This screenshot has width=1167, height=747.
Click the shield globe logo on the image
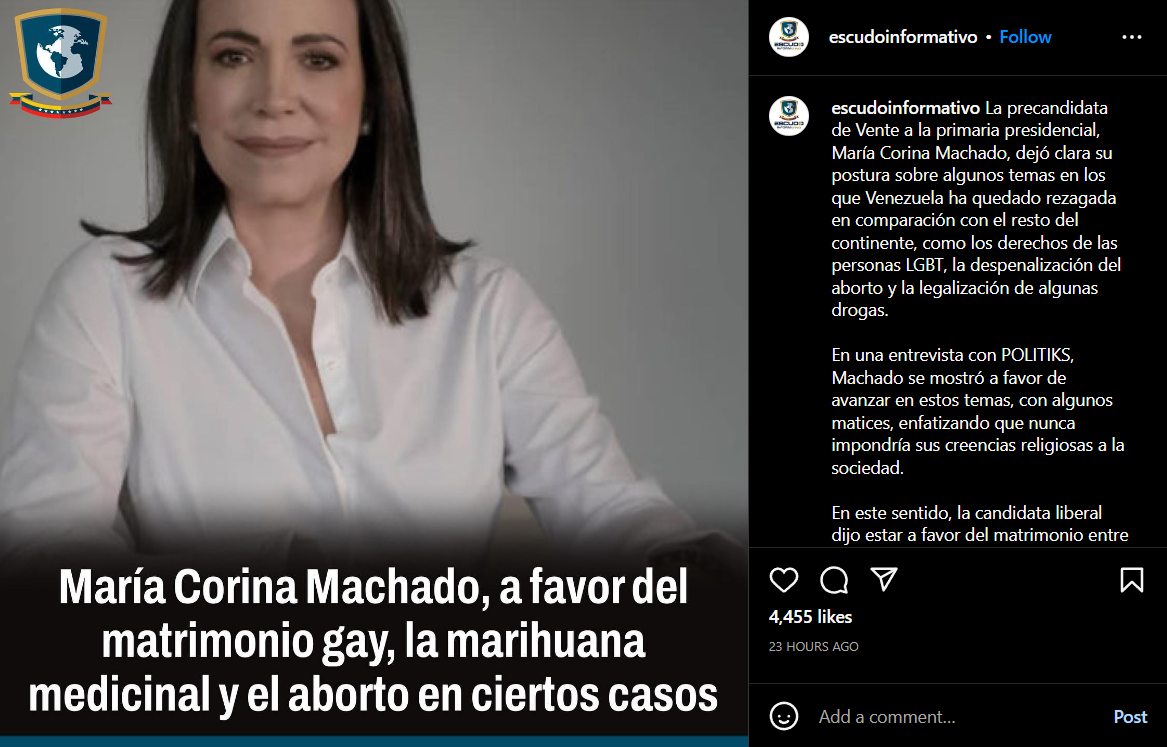(60, 62)
